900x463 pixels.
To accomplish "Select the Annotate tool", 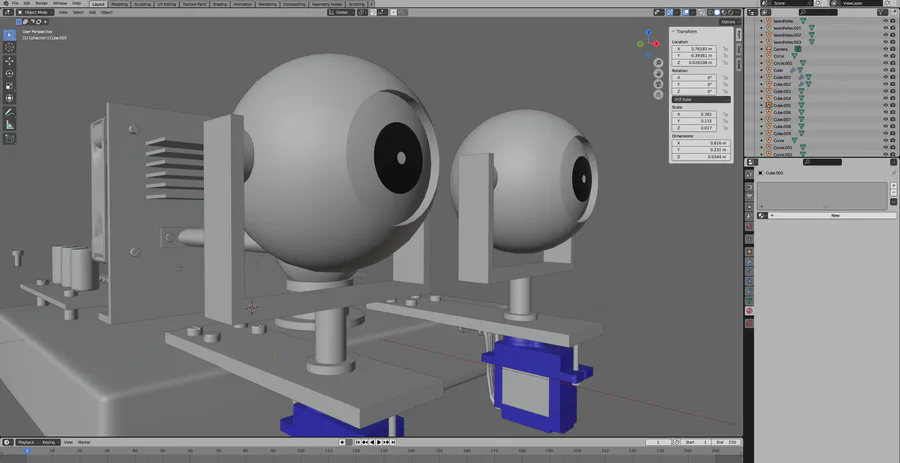I will point(9,112).
